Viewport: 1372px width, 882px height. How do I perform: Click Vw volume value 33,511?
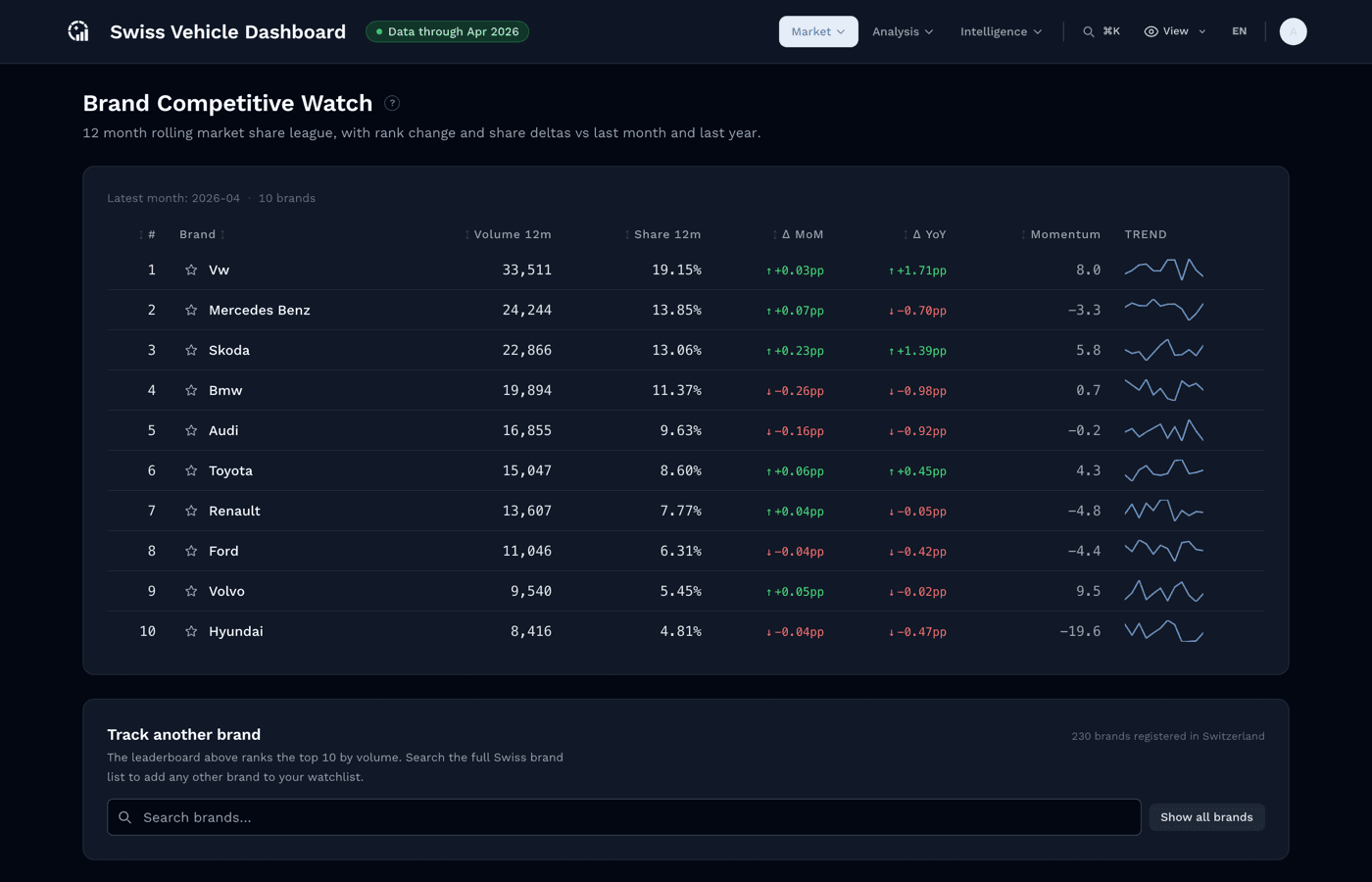coord(527,269)
